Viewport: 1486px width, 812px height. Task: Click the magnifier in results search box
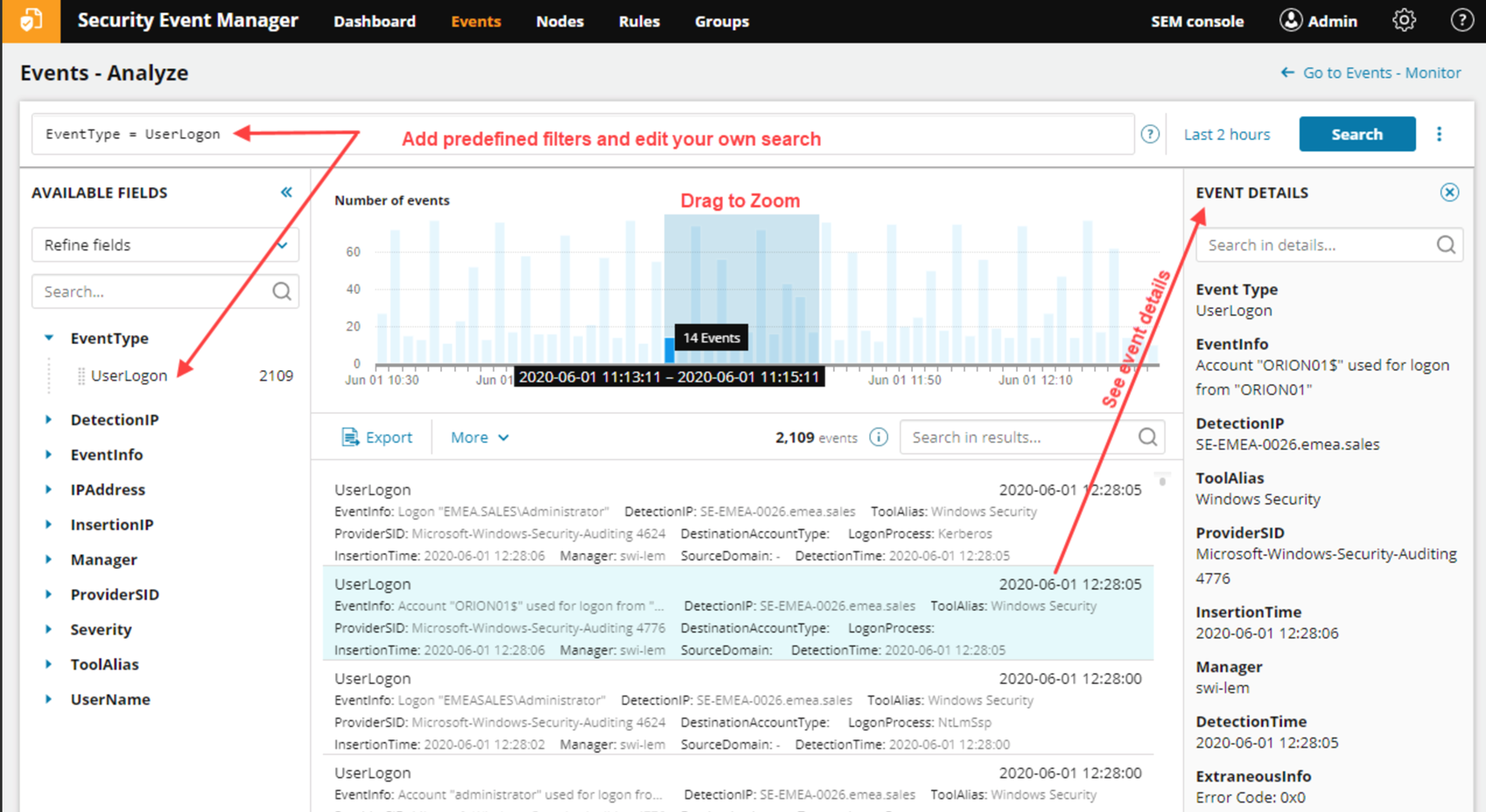(x=1147, y=437)
